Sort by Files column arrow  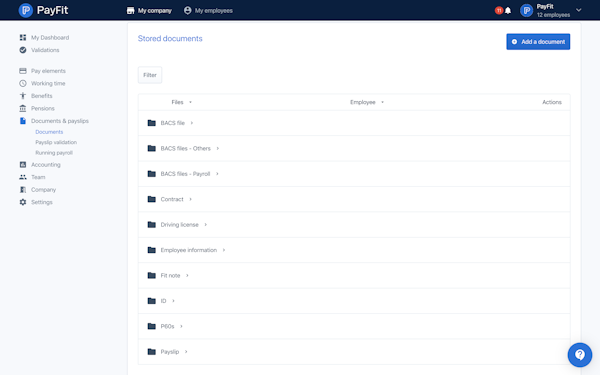[x=190, y=102]
